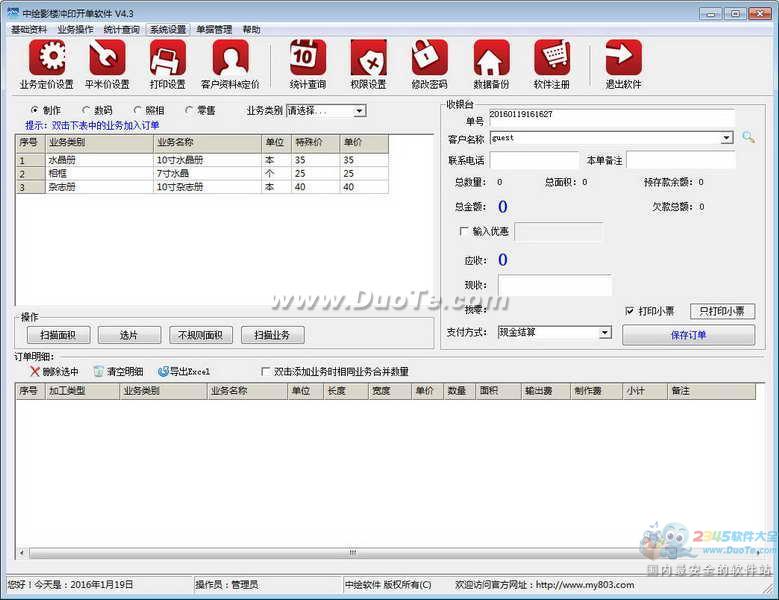
Task: Click the 数据备份 house icon
Action: point(491,59)
